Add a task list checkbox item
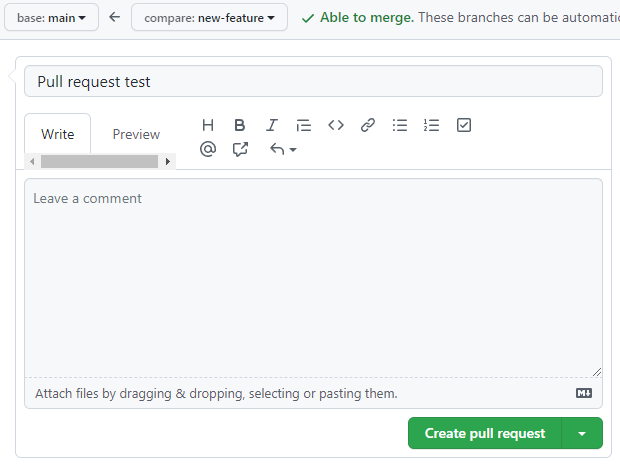620x464 pixels. point(464,125)
